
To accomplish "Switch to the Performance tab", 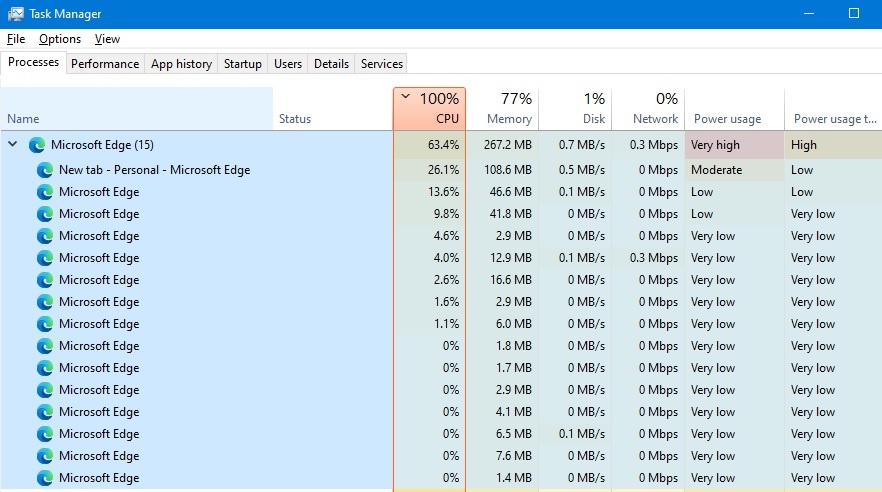I will coord(105,64).
